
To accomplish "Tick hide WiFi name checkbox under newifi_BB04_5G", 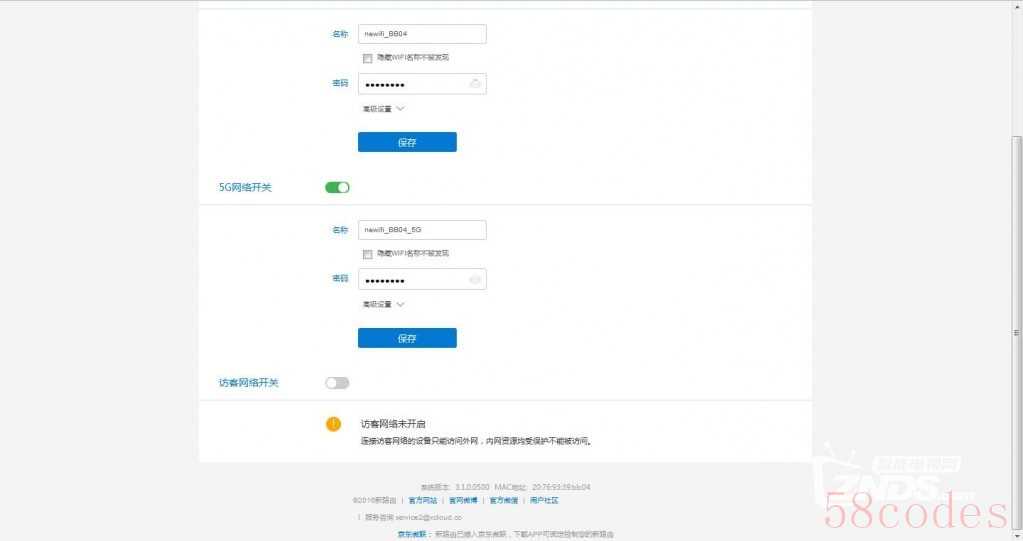I will point(367,254).
